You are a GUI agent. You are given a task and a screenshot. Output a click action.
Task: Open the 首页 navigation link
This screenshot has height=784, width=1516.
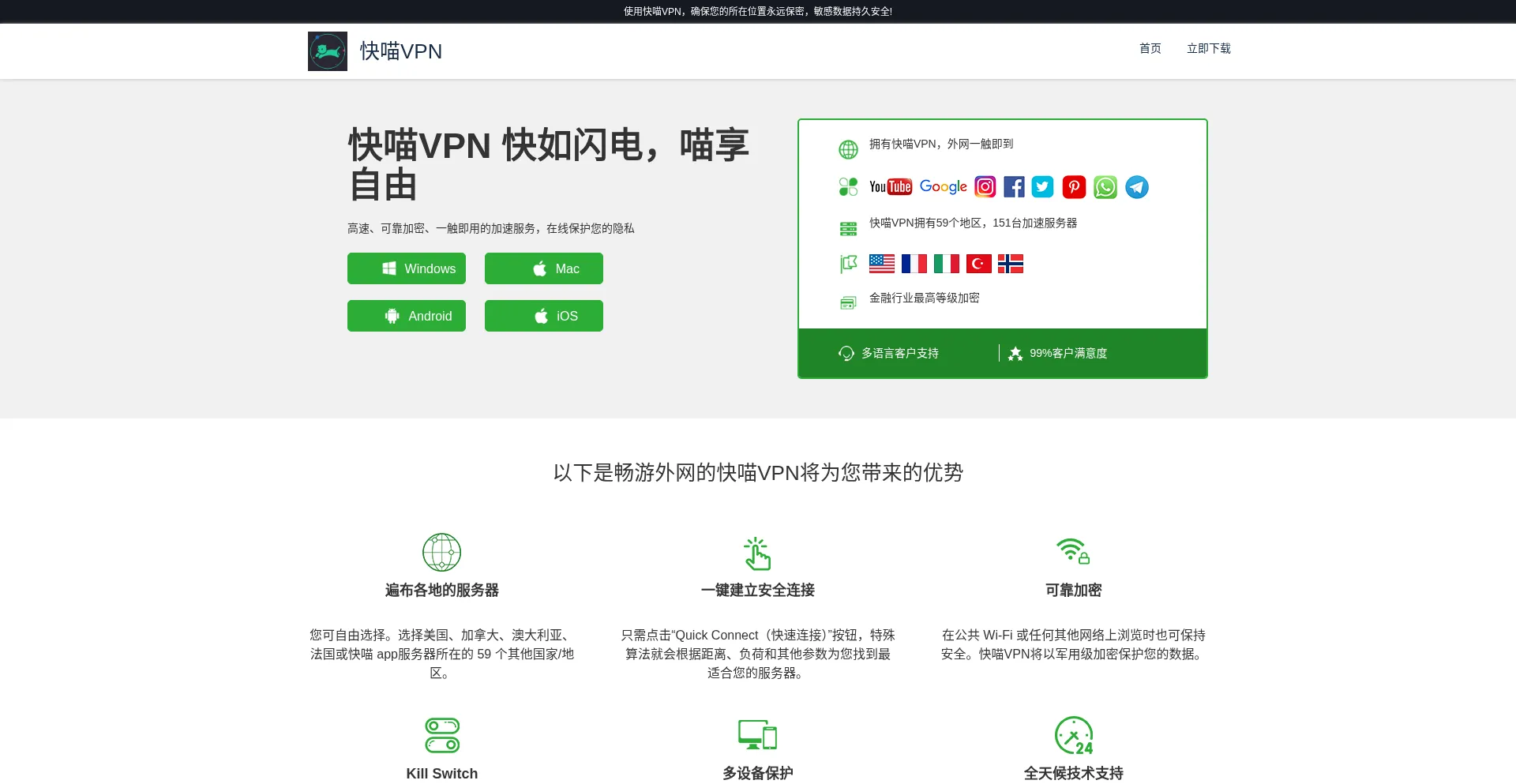coord(1150,49)
